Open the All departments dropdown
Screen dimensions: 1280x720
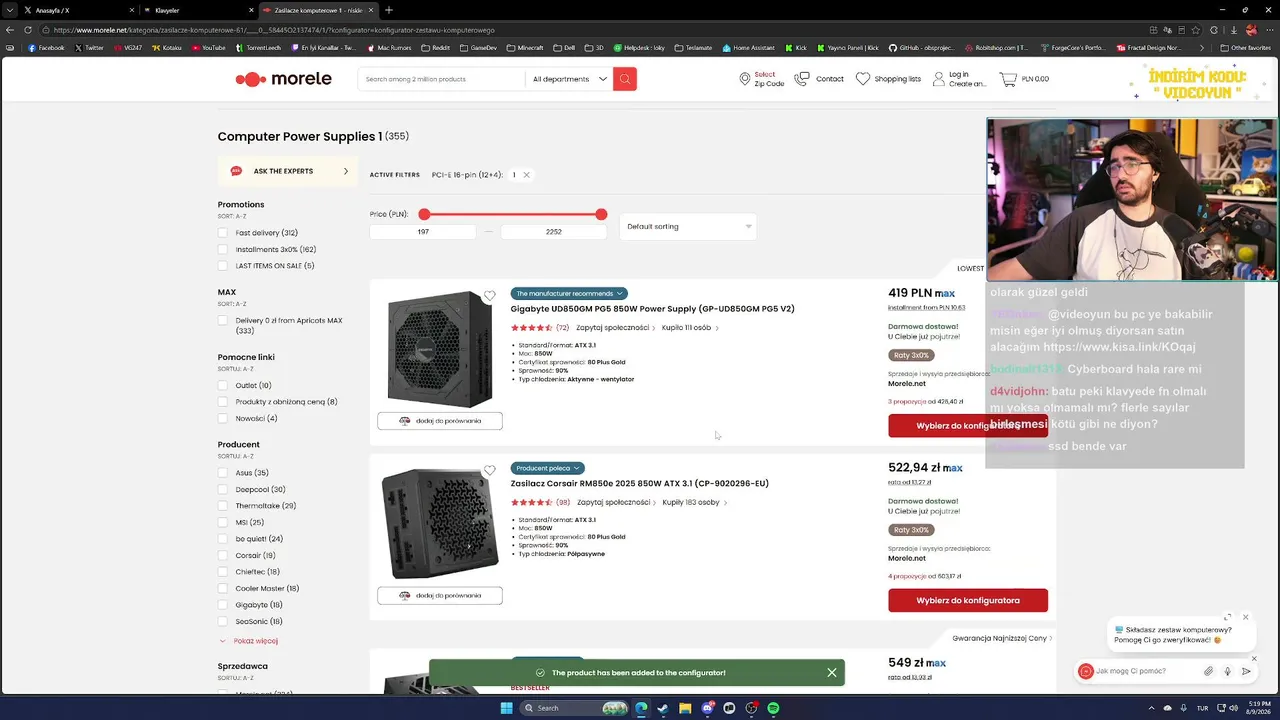(570, 79)
